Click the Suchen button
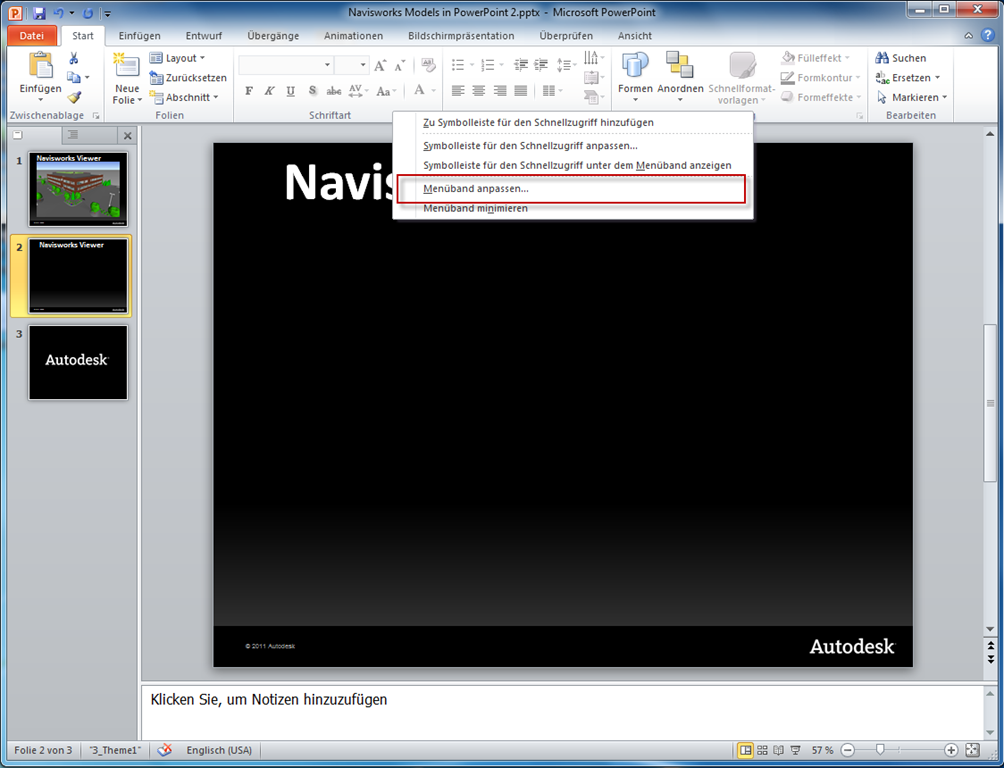The image size is (1004, 768). tap(901, 58)
